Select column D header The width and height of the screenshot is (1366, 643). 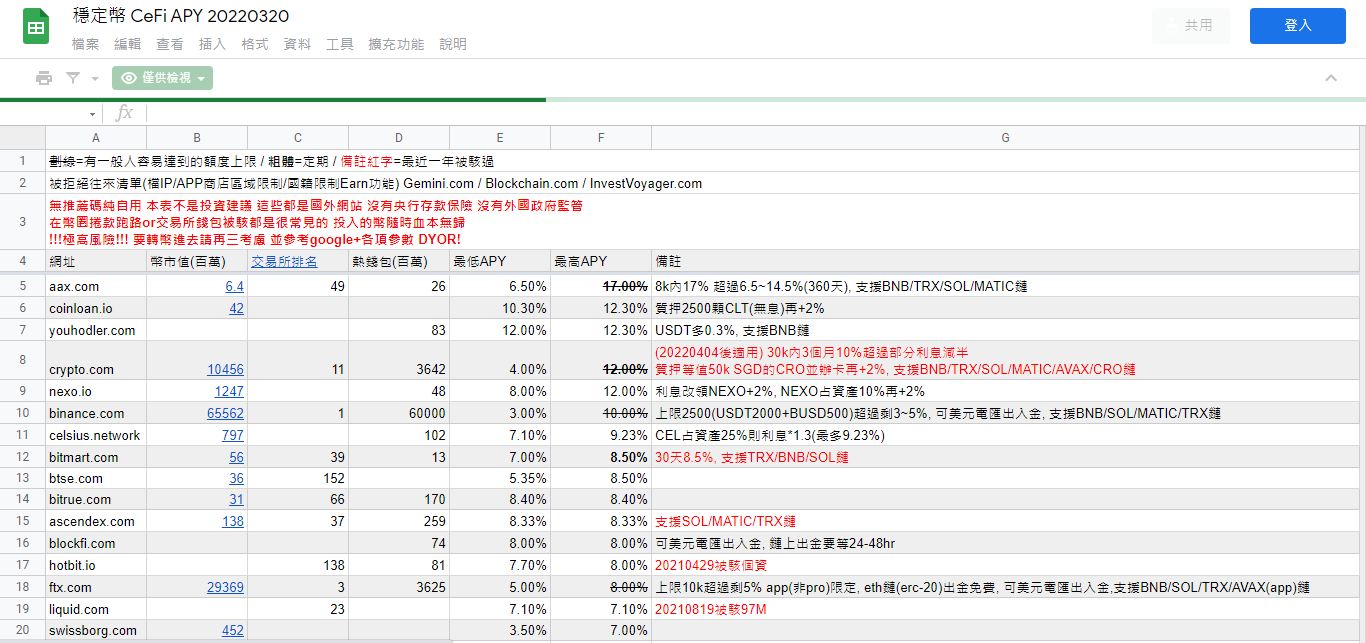pos(399,137)
